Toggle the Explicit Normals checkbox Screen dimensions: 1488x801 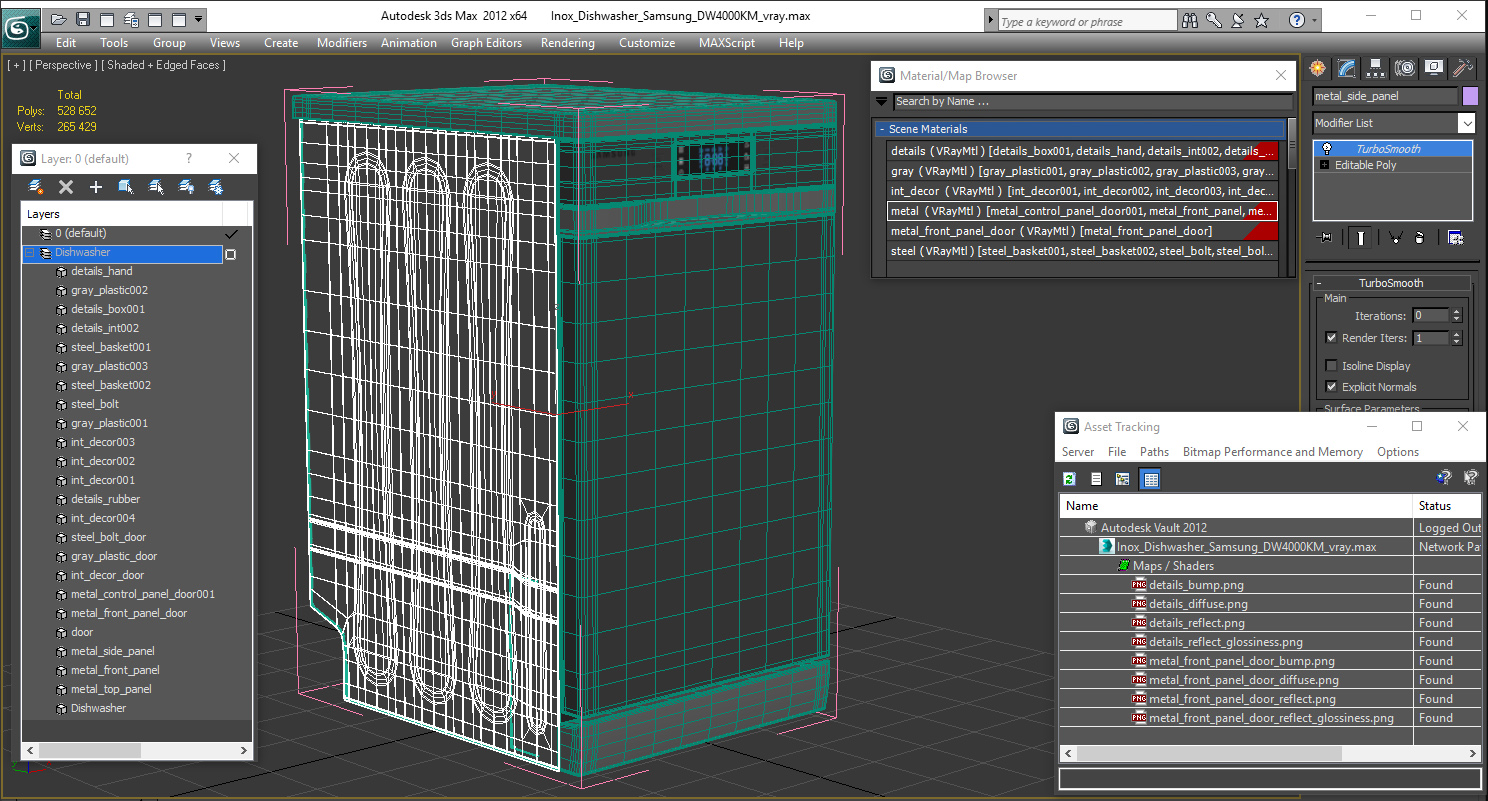(1331, 387)
